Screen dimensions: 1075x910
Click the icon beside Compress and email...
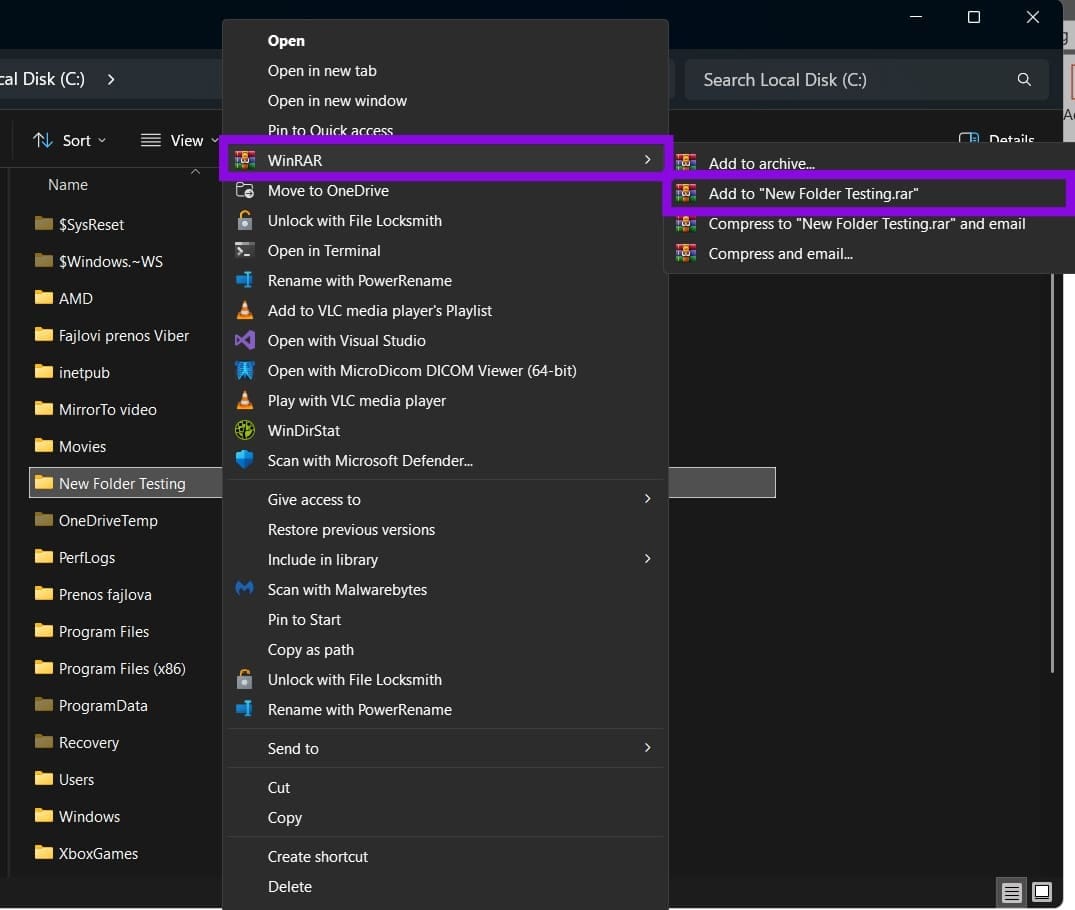[686, 254]
